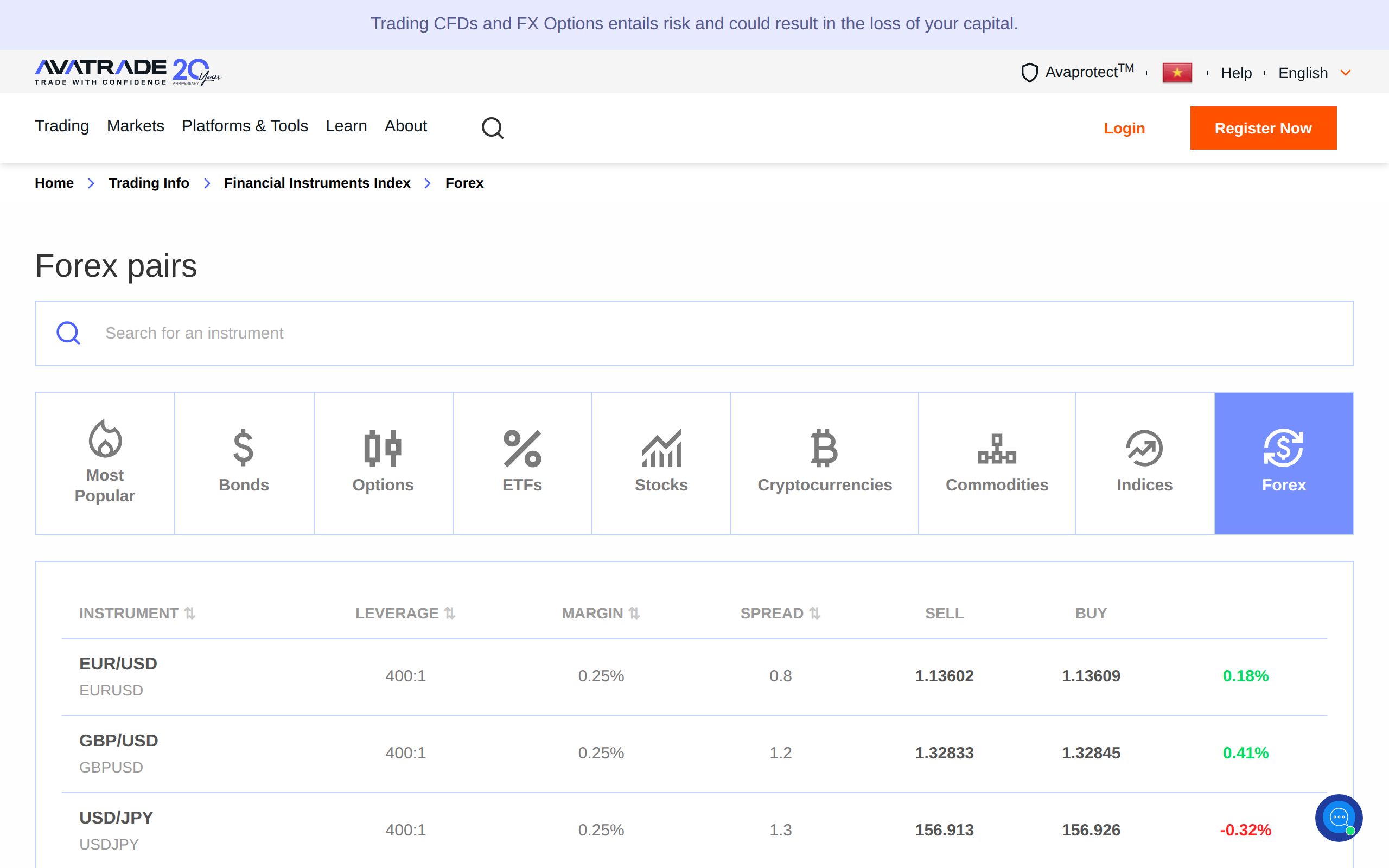
Task: Expand the English language dropdown arrow
Action: (x=1346, y=73)
